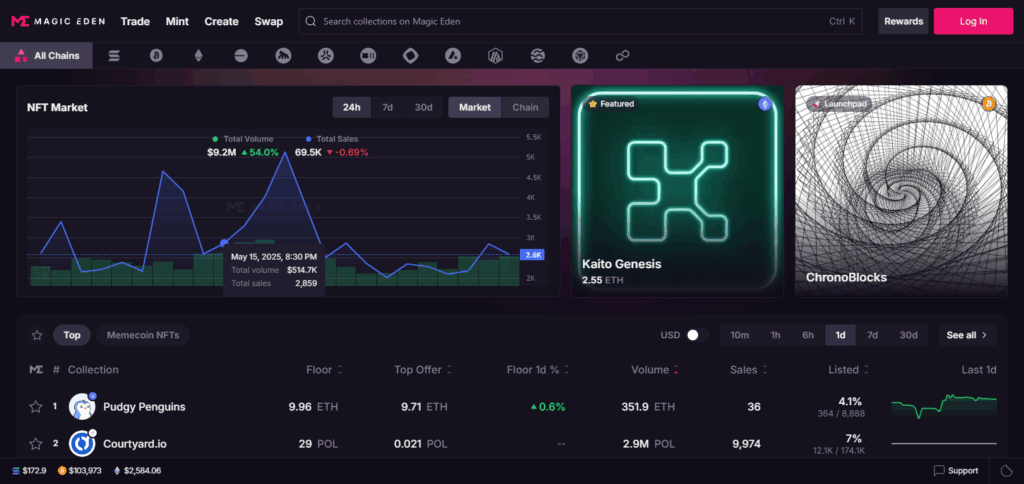The height and width of the screenshot is (484, 1024).
Task: Click the dark mode moon icon
Action: (1006, 471)
